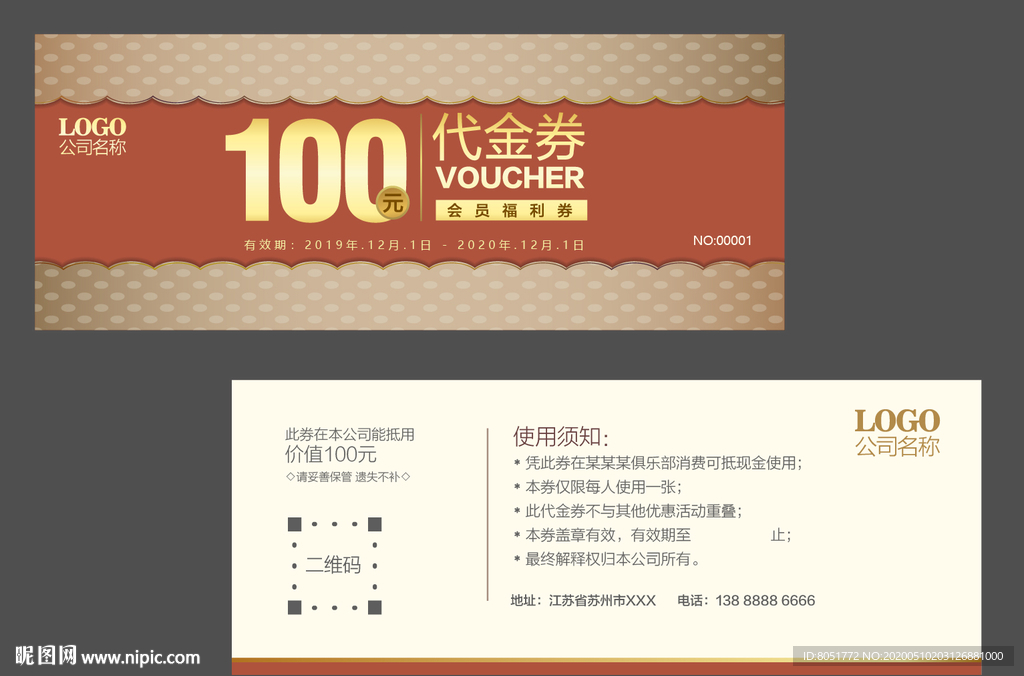Click the text 此券在本公司能抵用
The width and height of the screenshot is (1024, 676).
point(349,434)
